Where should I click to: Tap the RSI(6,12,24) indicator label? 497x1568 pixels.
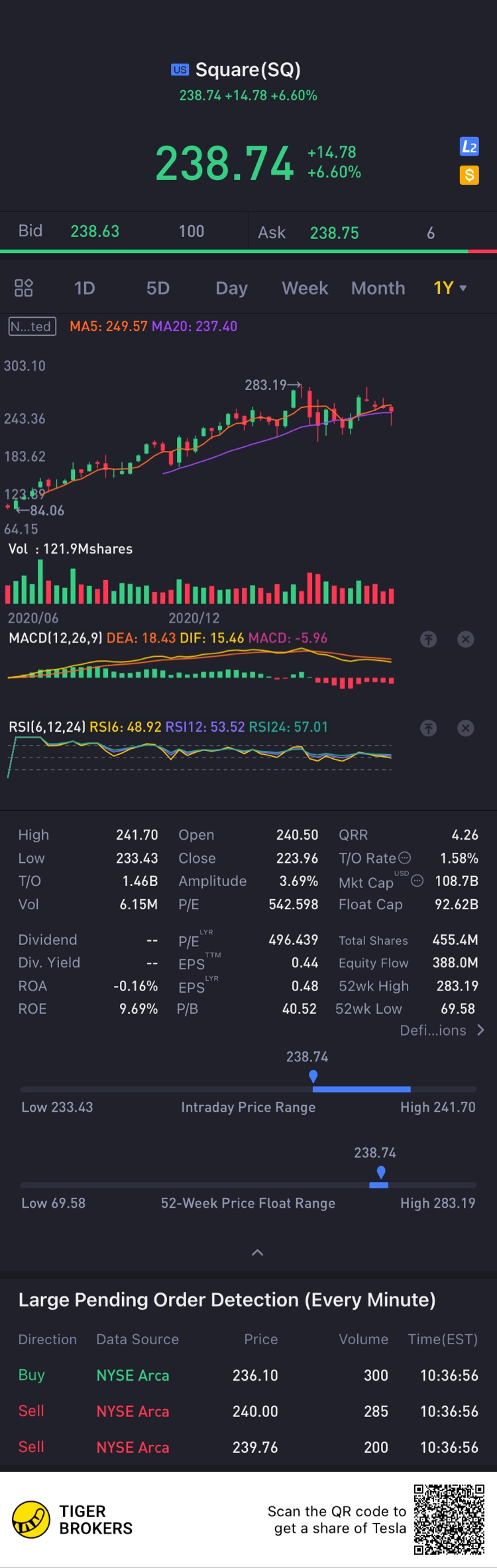point(47,727)
